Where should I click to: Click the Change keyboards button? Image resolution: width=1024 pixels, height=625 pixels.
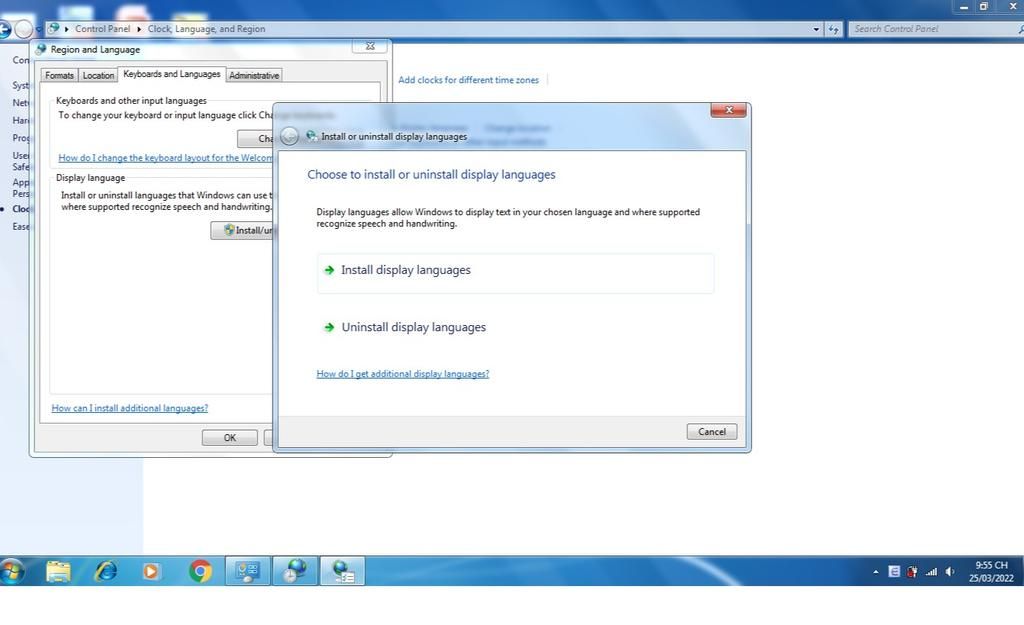coord(256,138)
